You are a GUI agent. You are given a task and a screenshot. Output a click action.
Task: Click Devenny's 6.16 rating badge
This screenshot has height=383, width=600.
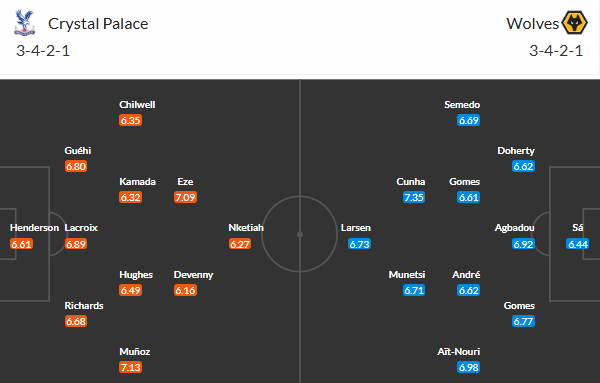click(x=185, y=290)
